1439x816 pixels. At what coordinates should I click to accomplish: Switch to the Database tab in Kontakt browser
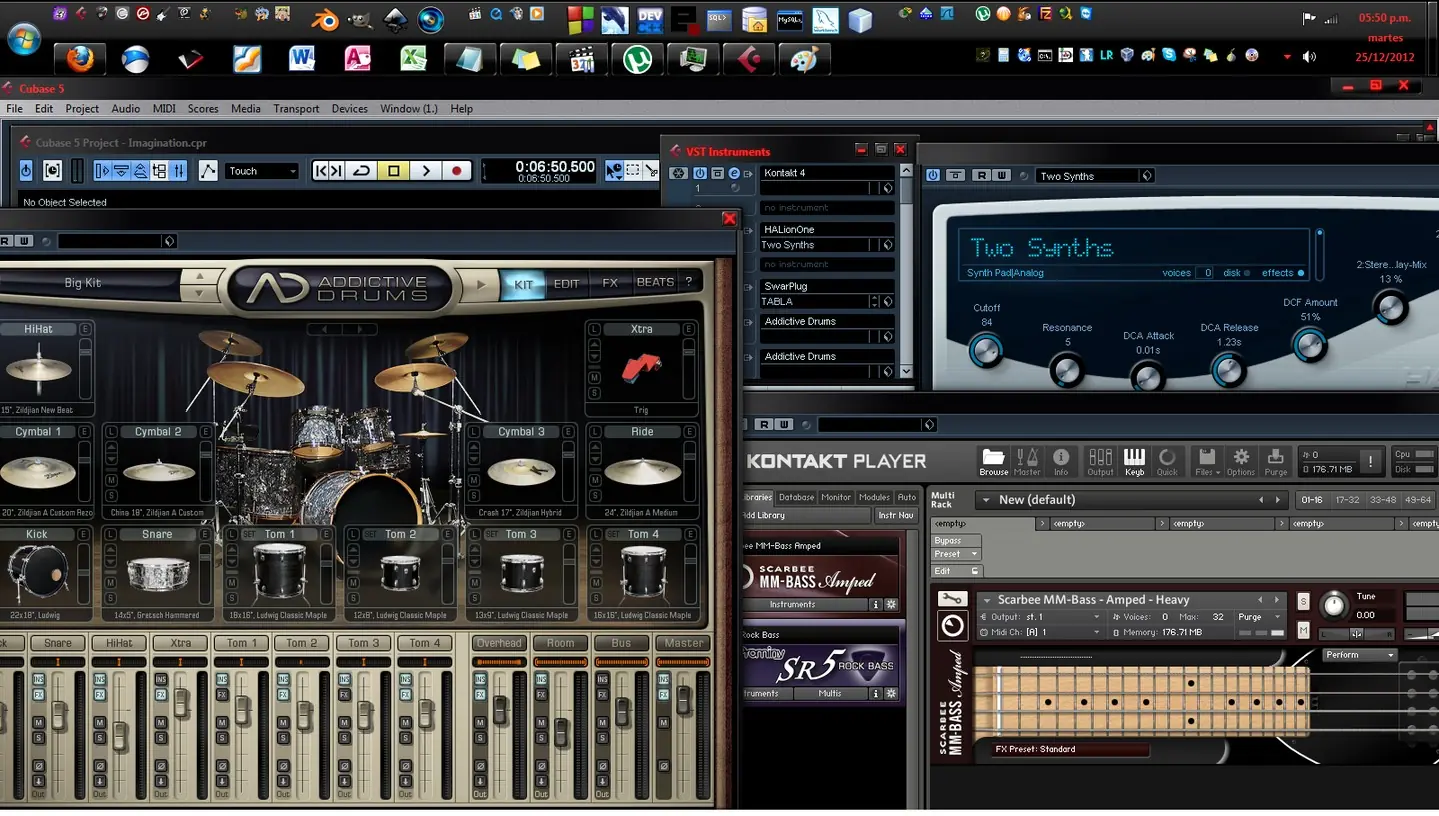click(x=796, y=497)
